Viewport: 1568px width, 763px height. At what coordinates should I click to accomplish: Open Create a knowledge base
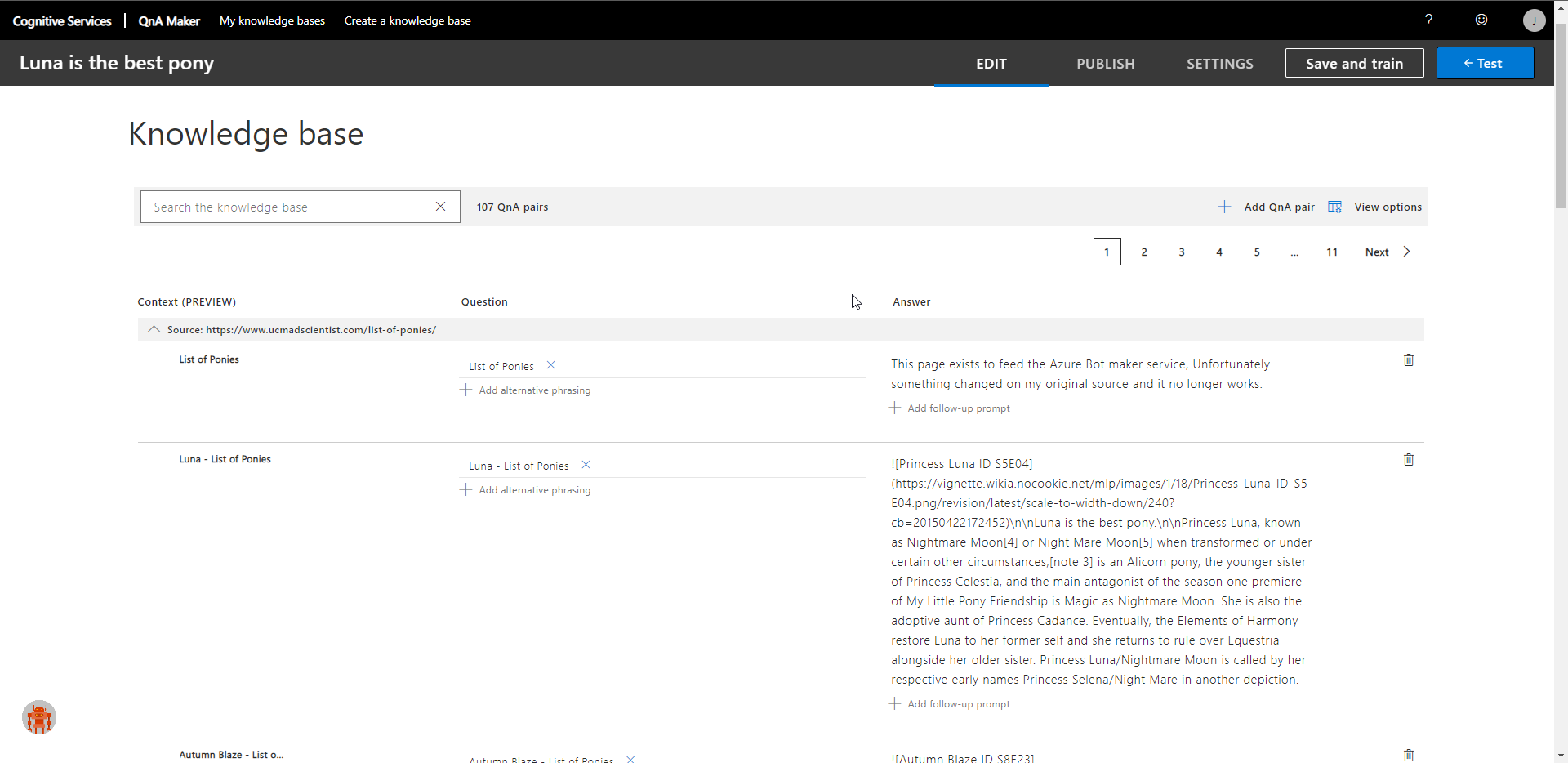[x=408, y=20]
